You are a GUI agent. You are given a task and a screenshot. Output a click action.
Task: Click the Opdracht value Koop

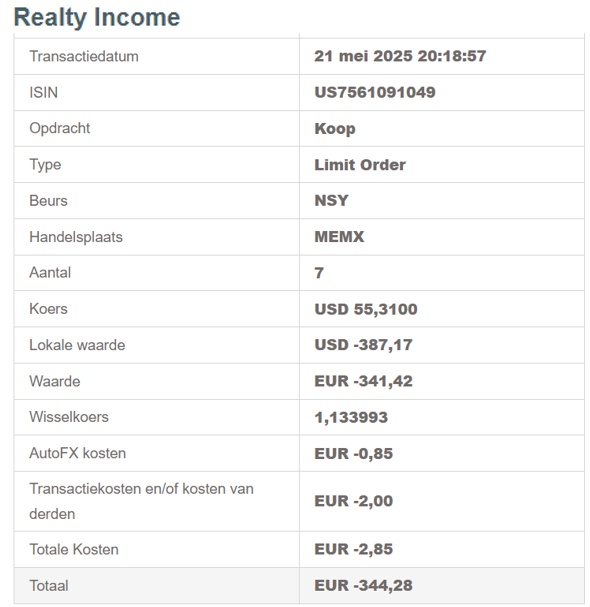pyautogui.click(x=334, y=129)
